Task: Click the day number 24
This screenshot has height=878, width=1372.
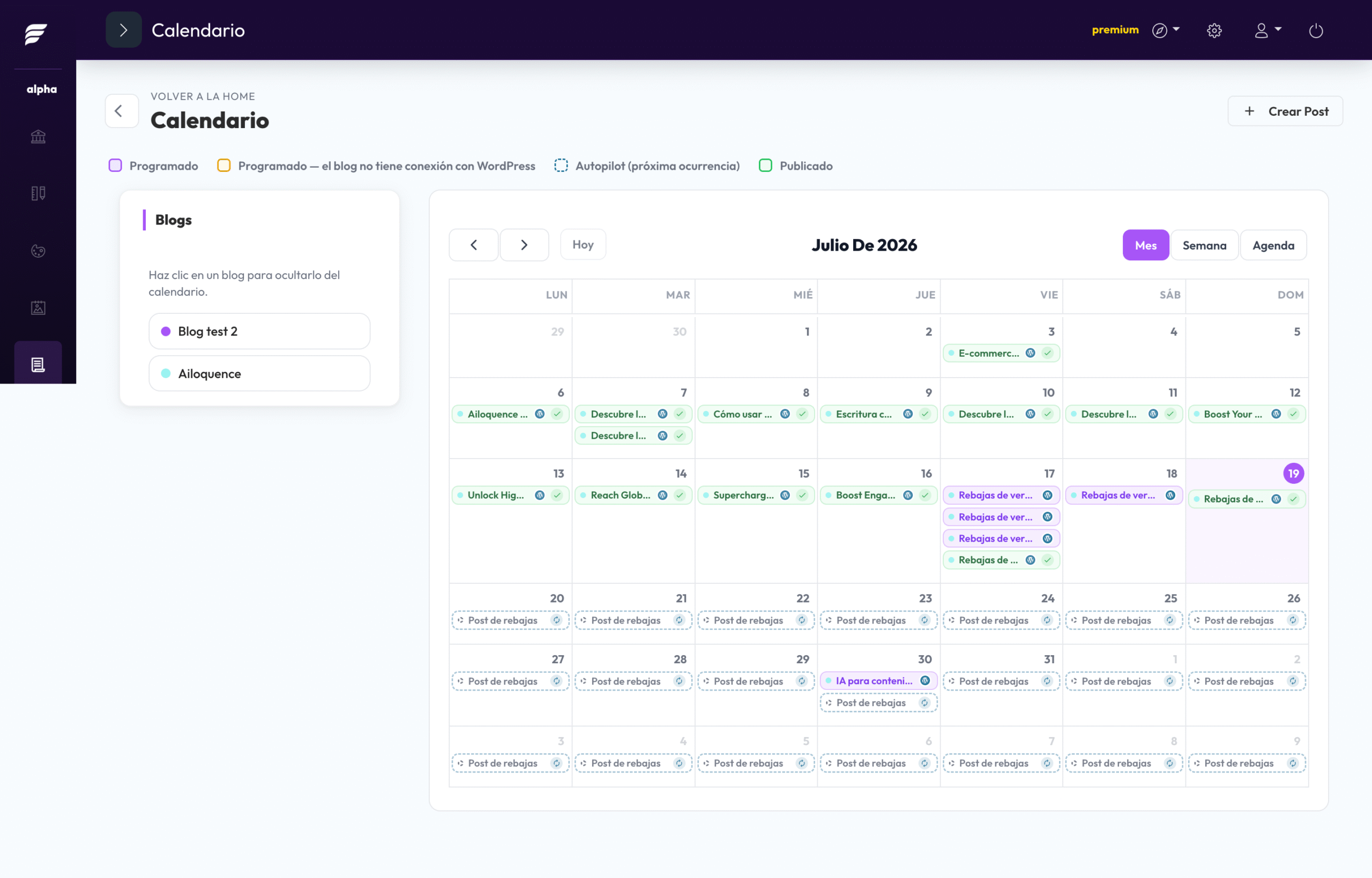Action: pyautogui.click(x=1048, y=598)
